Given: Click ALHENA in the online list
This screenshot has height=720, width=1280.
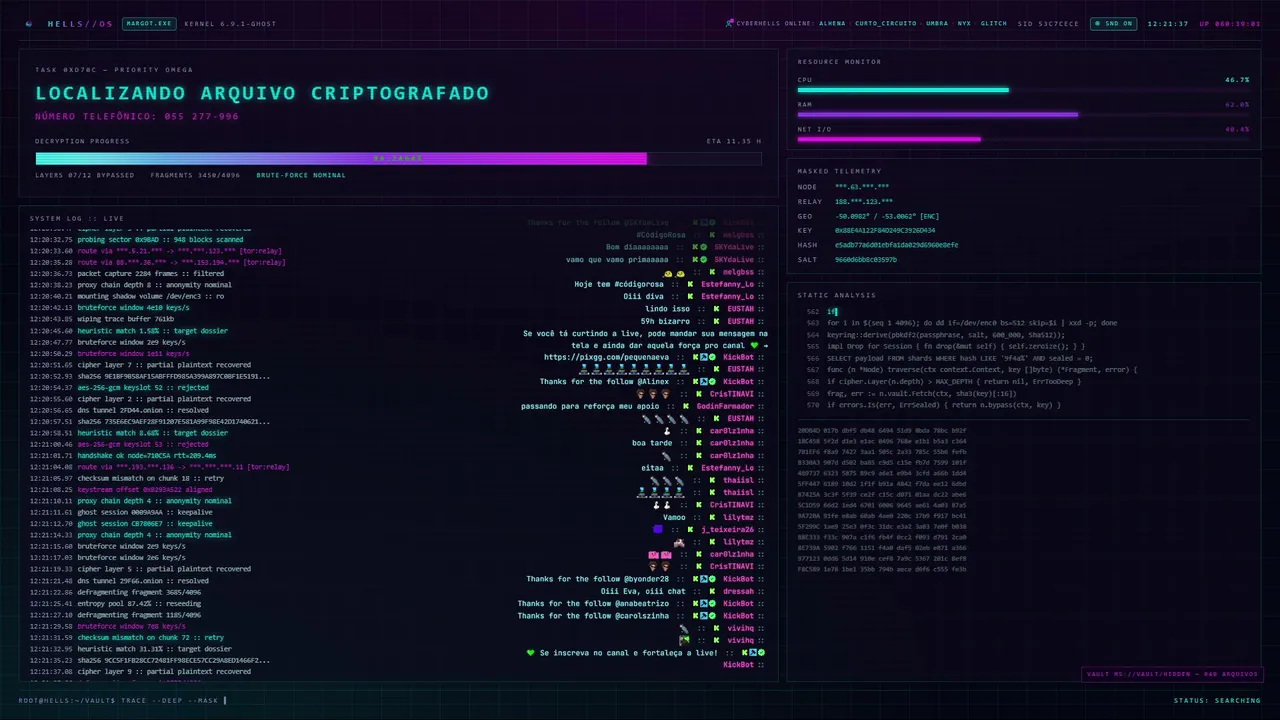Looking at the screenshot, I should [x=832, y=23].
